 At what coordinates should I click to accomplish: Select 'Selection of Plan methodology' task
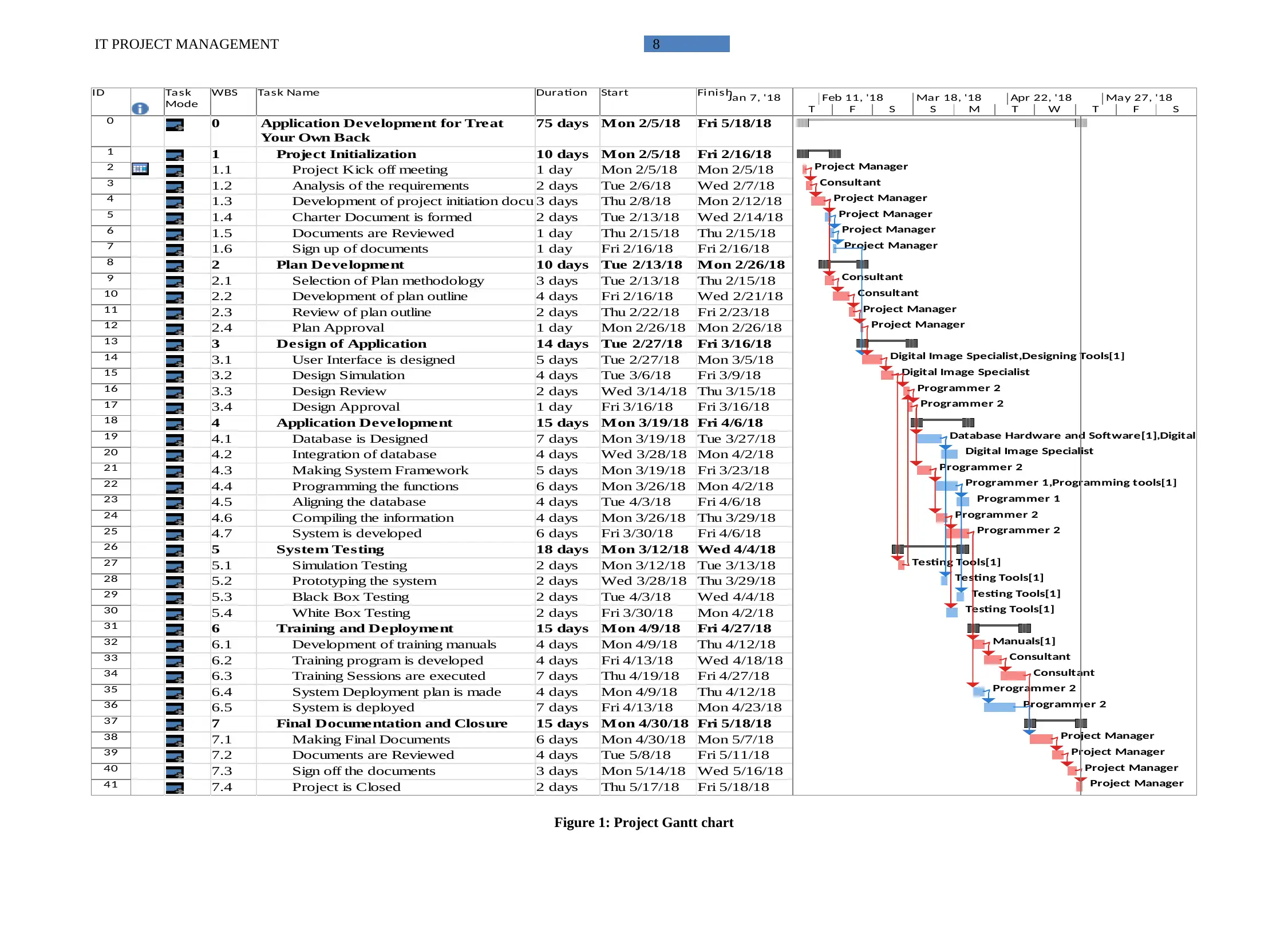tap(388, 281)
